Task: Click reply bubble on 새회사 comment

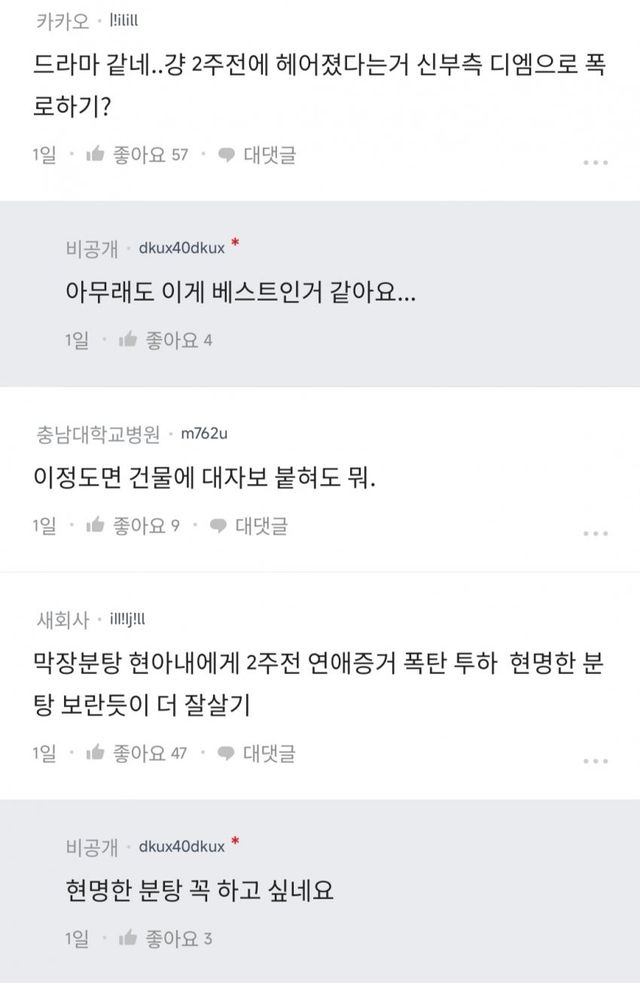Action: 226,753
